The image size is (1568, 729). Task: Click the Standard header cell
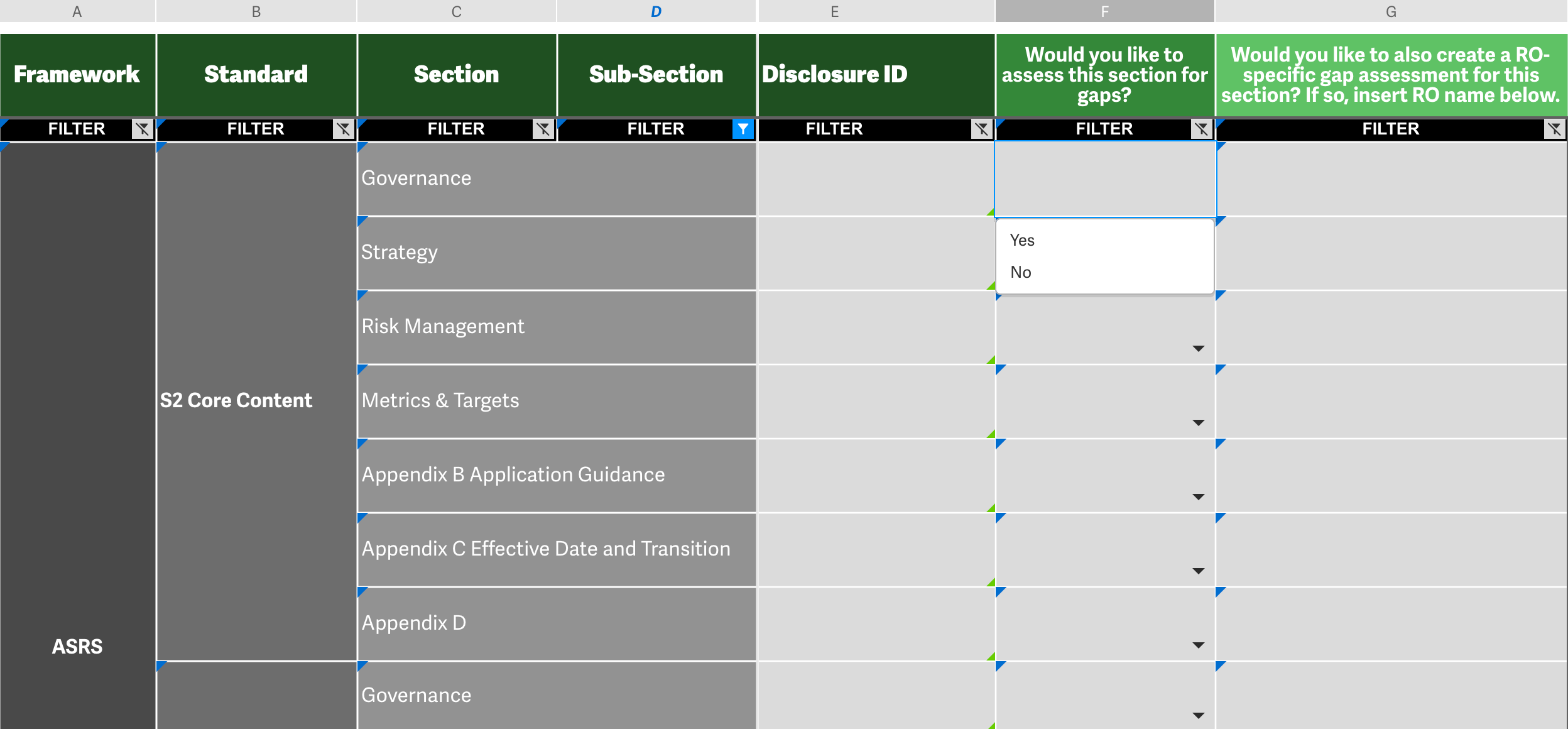pos(256,75)
